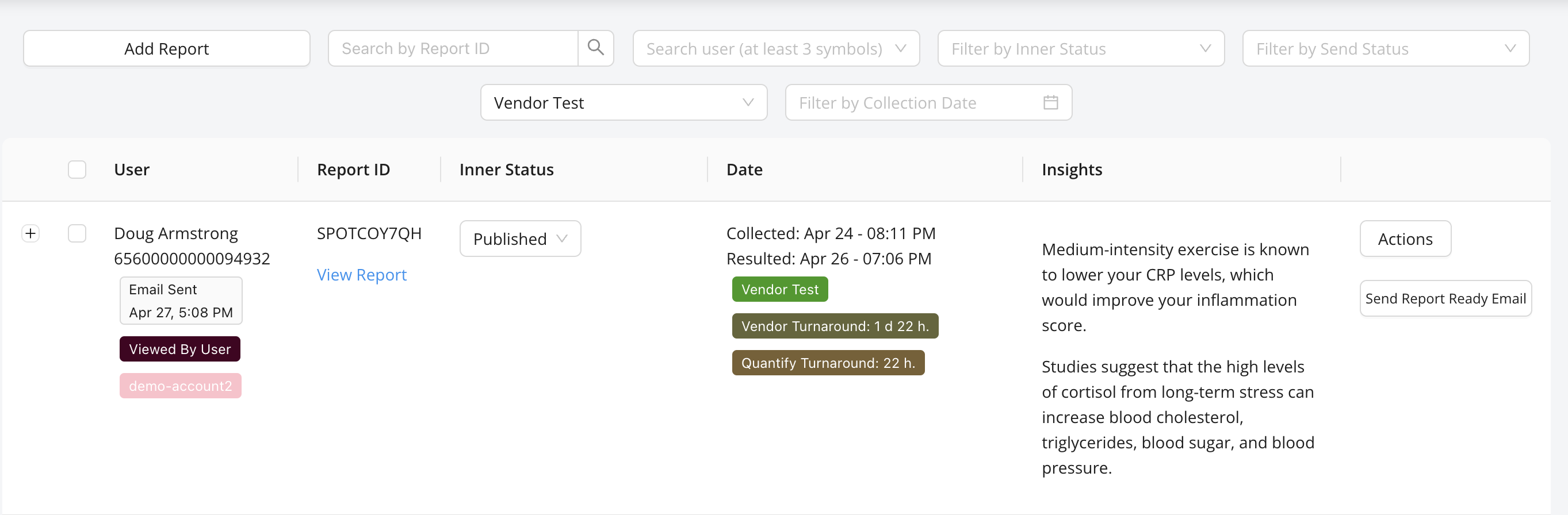Click the Resulted: Apr 26 - 07:06 PM text
Screen dimensions: 1568x515
[x=828, y=259]
